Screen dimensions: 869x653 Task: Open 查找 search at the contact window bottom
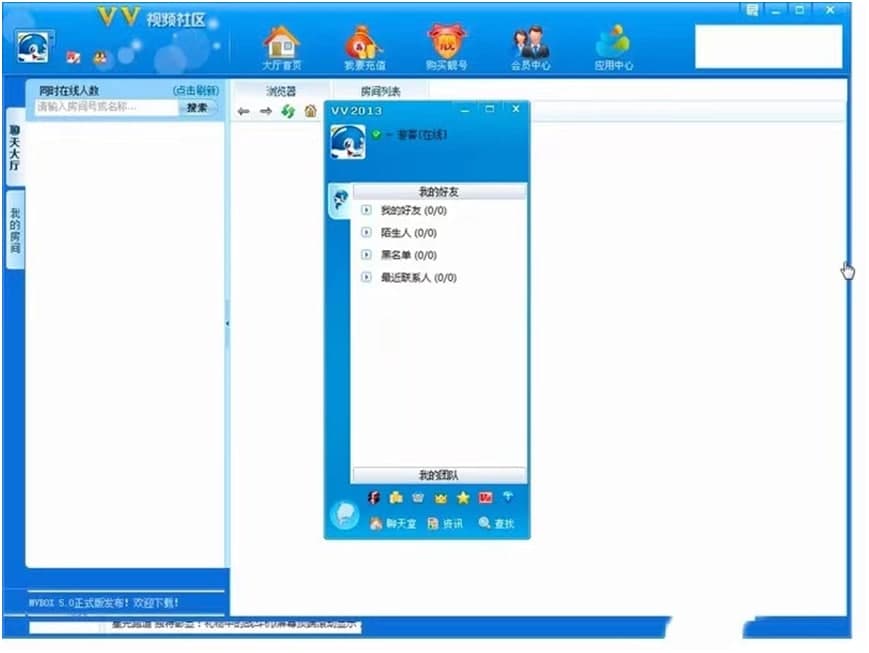click(496, 523)
